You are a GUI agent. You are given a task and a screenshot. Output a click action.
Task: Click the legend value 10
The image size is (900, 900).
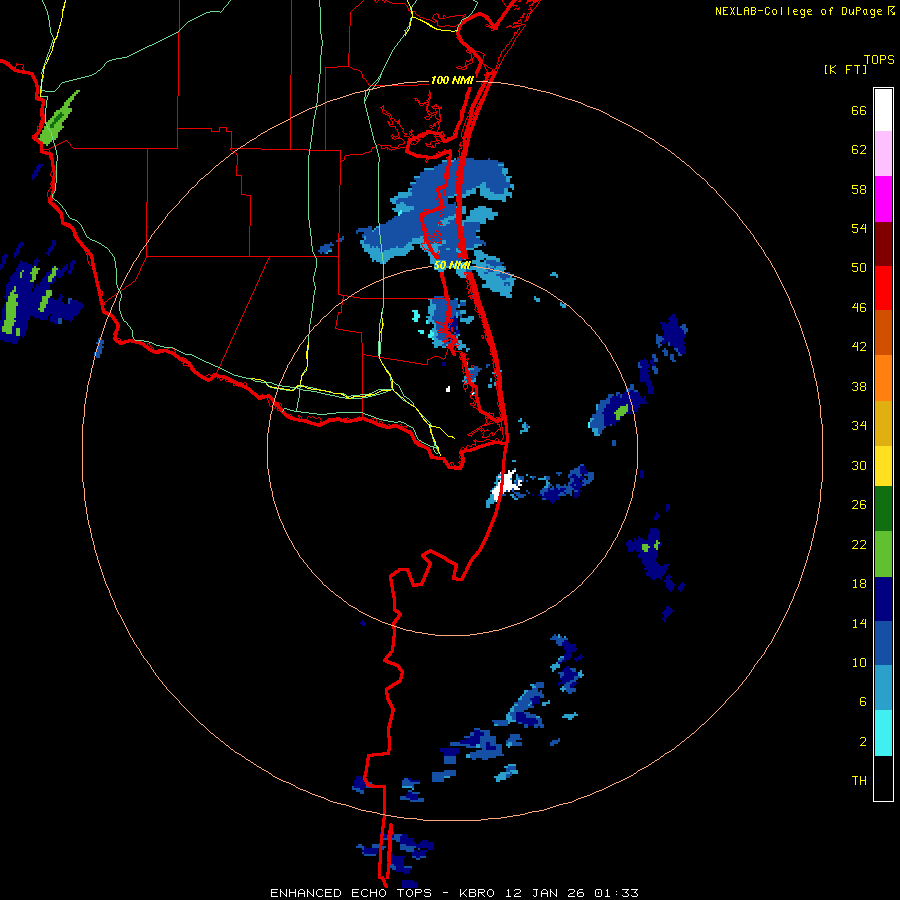[x=859, y=662]
